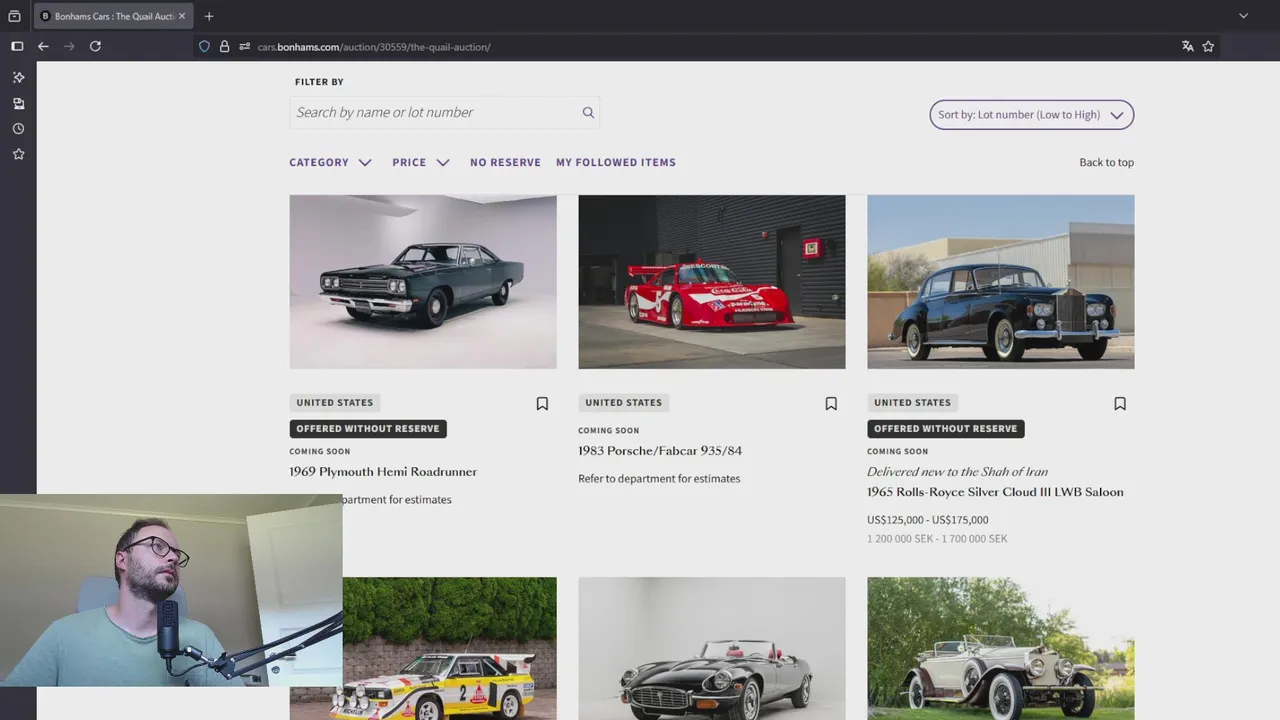This screenshot has width=1280, height=720.
Task: Bookmark this page with the star icon
Action: 1208,46
